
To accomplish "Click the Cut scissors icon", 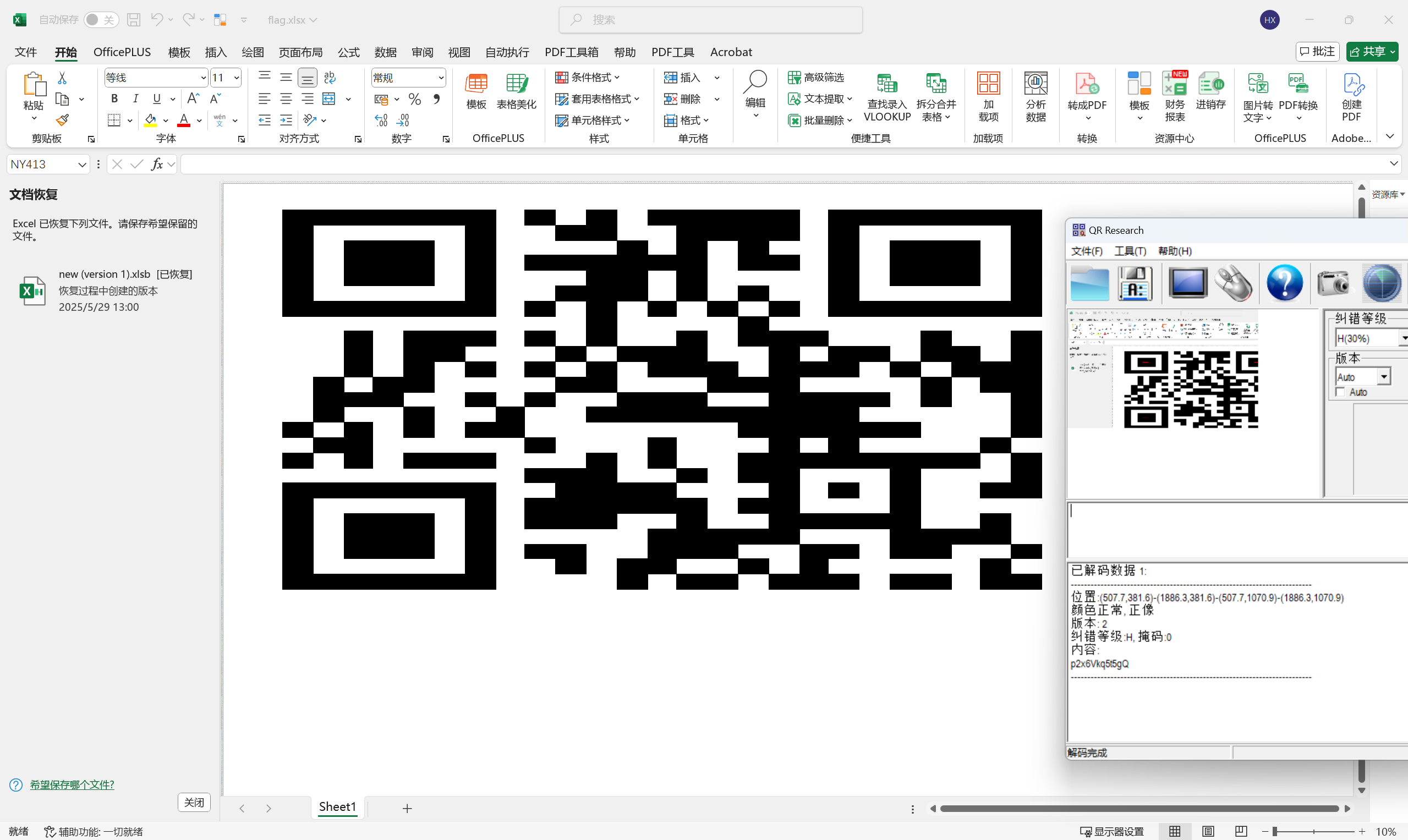I will [62, 78].
